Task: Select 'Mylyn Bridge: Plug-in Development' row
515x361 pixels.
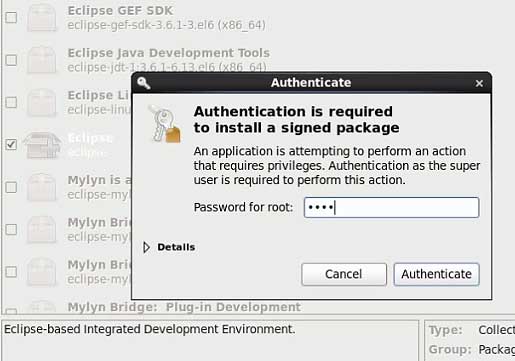Action: pyautogui.click(x=184, y=307)
